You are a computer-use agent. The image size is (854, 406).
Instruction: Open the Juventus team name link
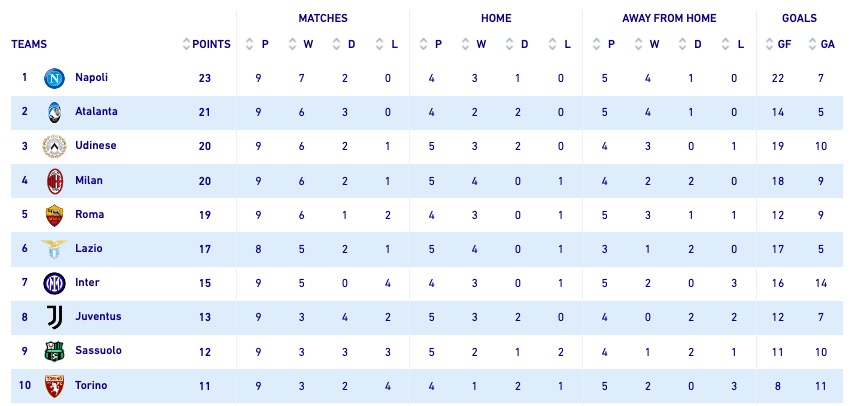click(x=98, y=317)
